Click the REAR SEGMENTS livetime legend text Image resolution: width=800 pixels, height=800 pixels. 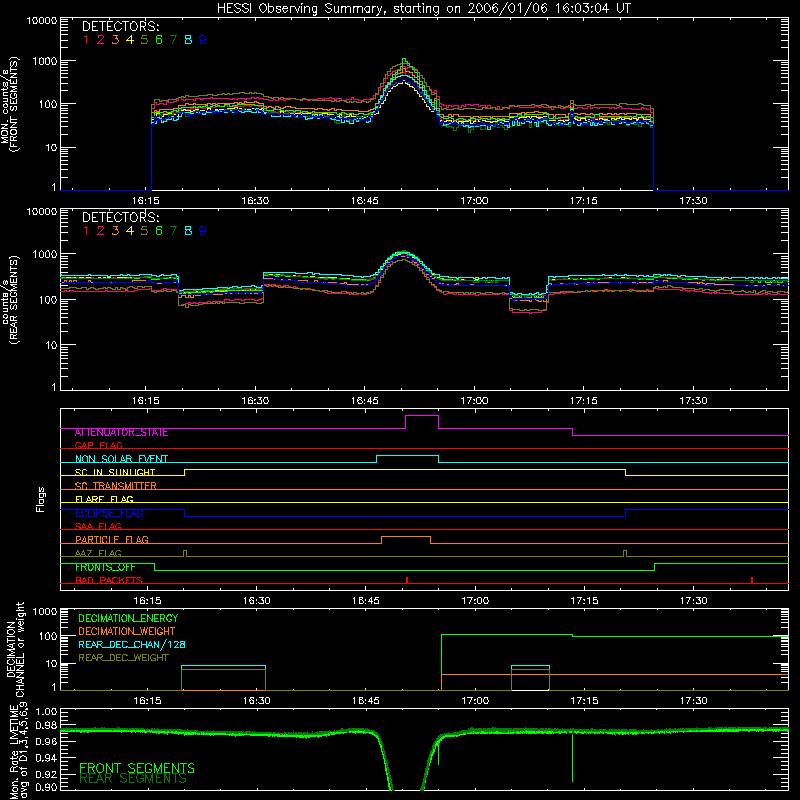[x=133, y=779]
